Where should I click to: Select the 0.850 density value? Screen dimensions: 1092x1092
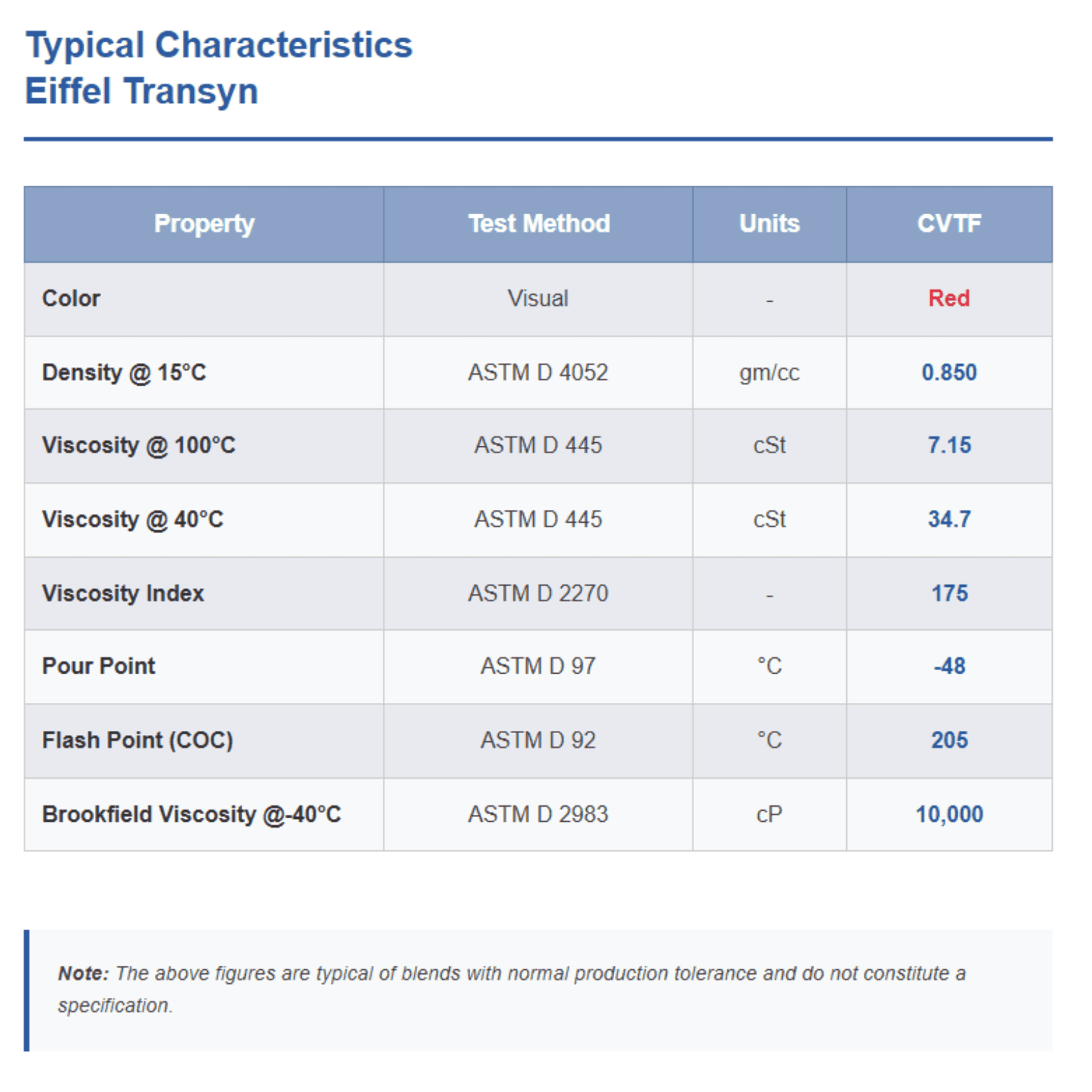pyautogui.click(x=949, y=373)
